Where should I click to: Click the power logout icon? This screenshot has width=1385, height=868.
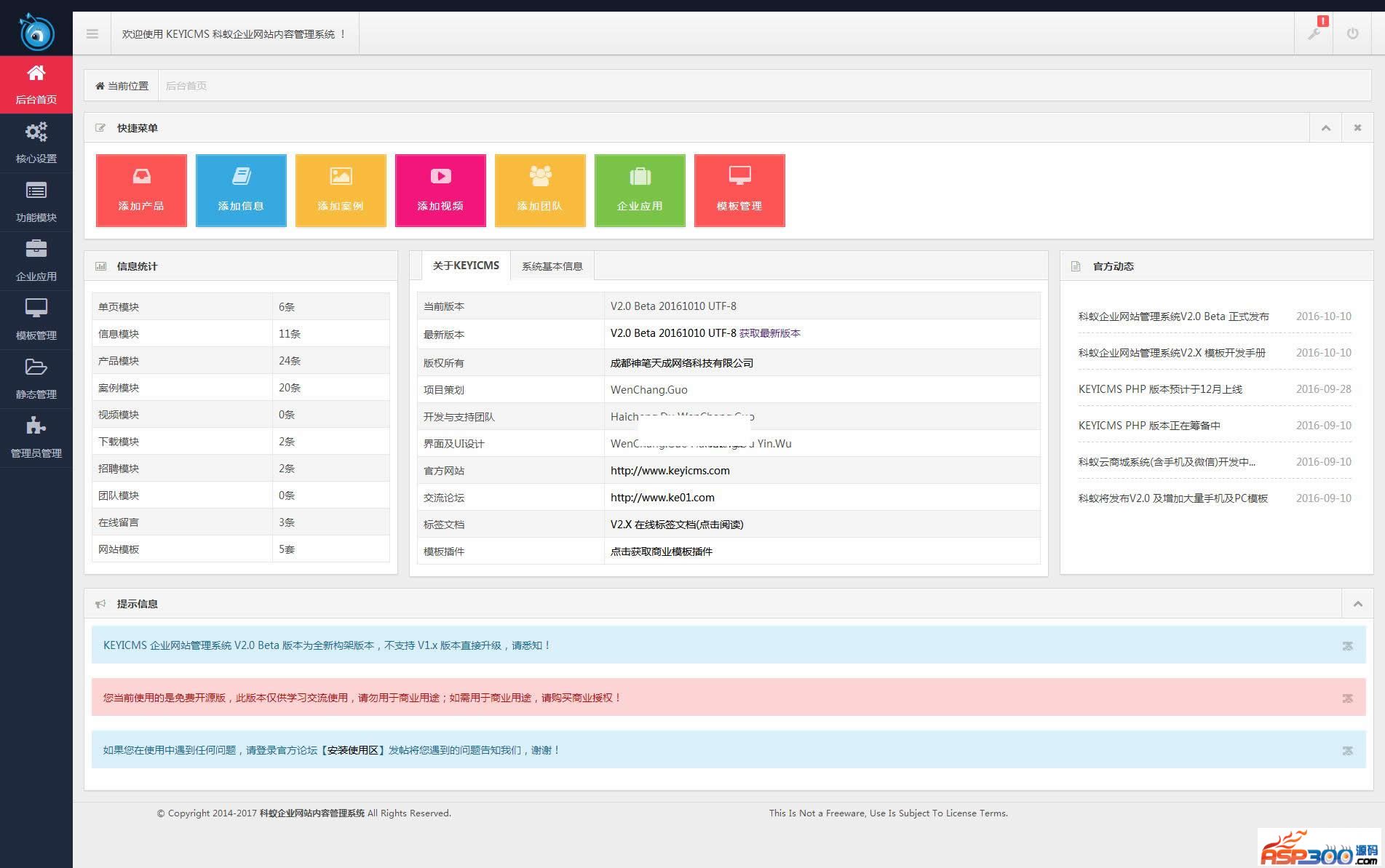tap(1352, 33)
